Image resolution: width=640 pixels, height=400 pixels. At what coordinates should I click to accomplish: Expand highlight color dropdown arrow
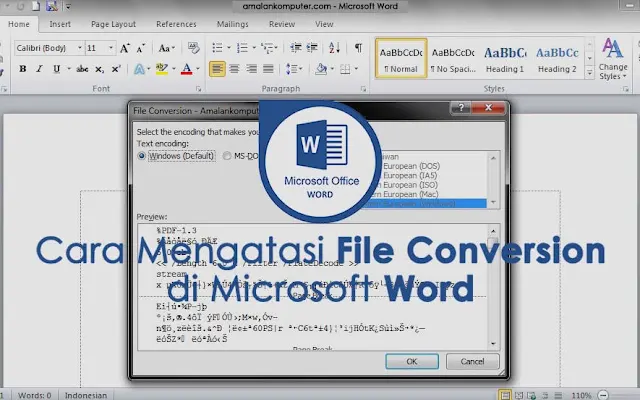[173, 69]
